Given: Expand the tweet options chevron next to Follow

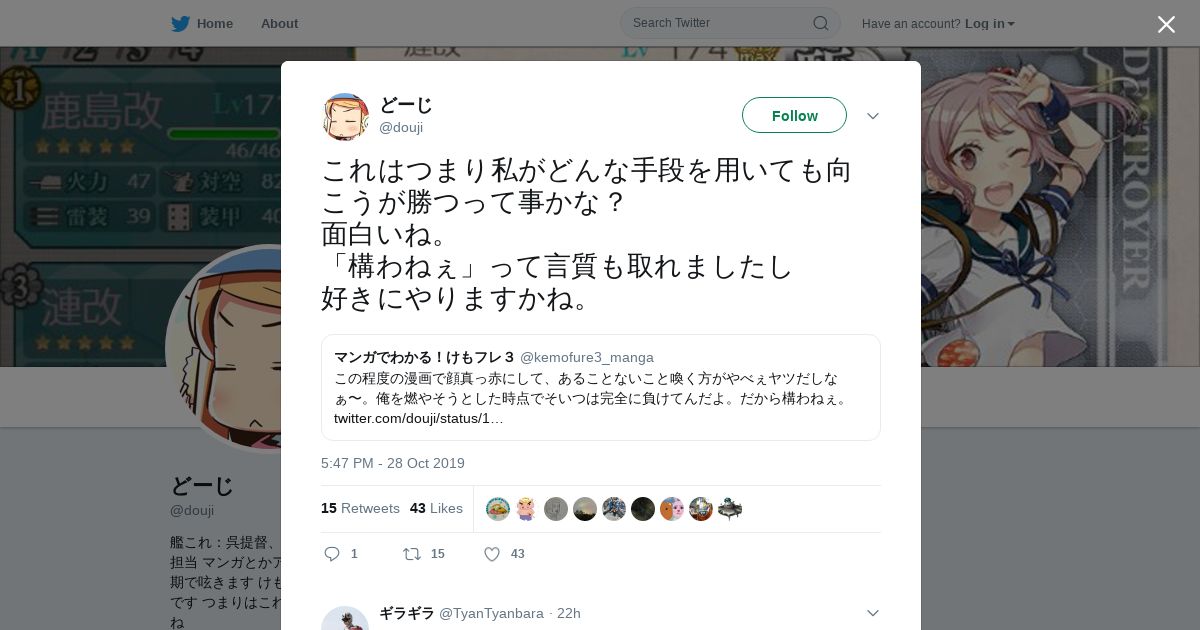Looking at the screenshot, I should pyautogui.click(x=873, y=116).
